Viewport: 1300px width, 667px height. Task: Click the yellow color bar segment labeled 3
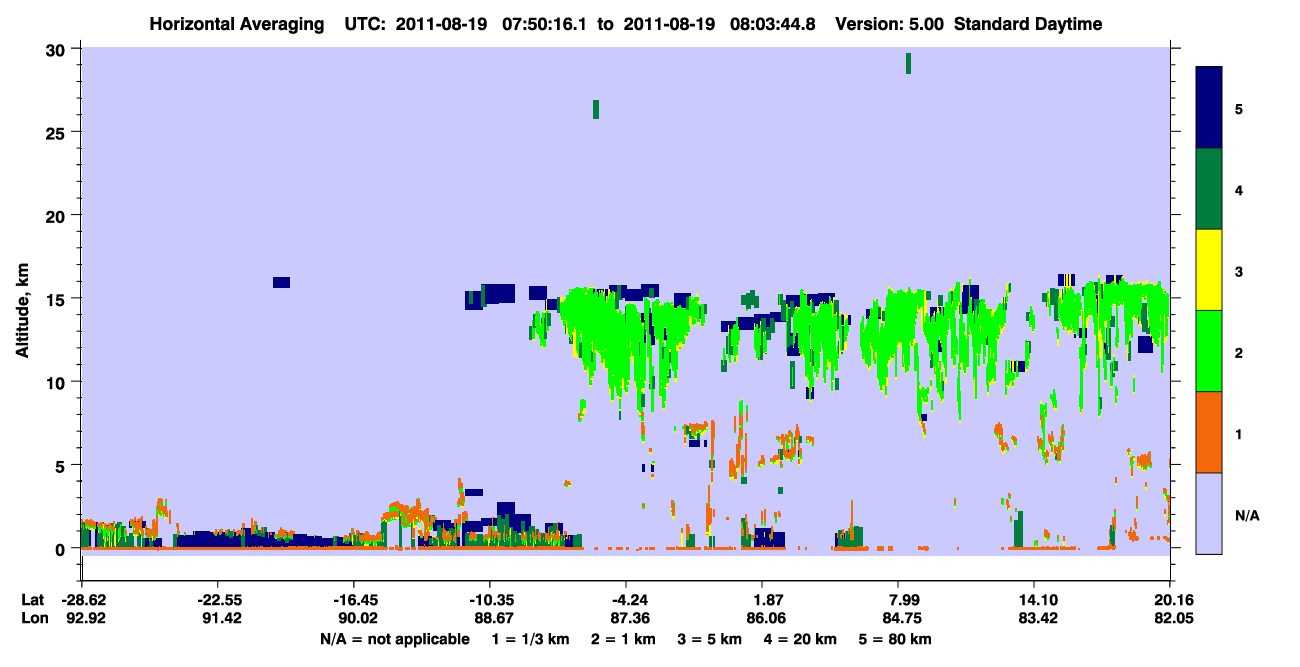[x=1209, y=270]
